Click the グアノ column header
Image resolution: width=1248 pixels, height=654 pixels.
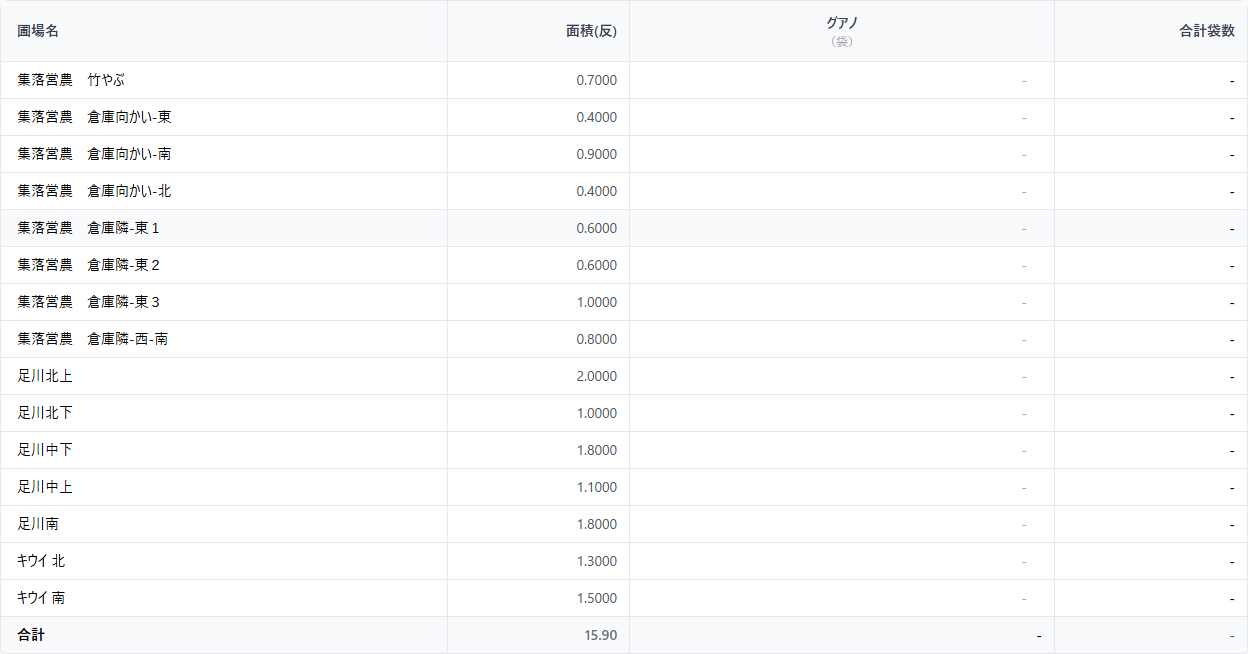click(x=841, y=23)
